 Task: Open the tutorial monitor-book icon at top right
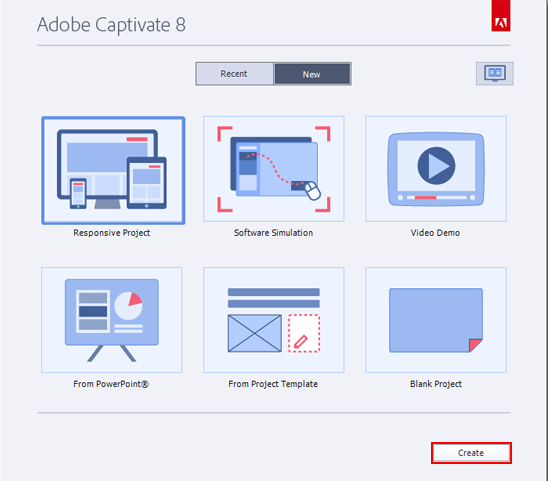click(495, 73)
